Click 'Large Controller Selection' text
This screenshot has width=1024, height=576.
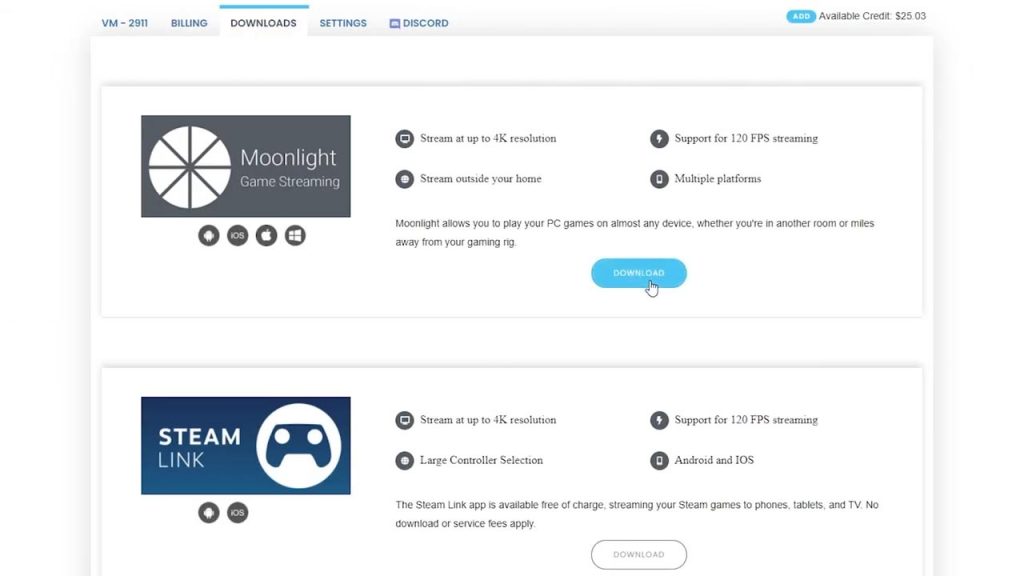481,460
